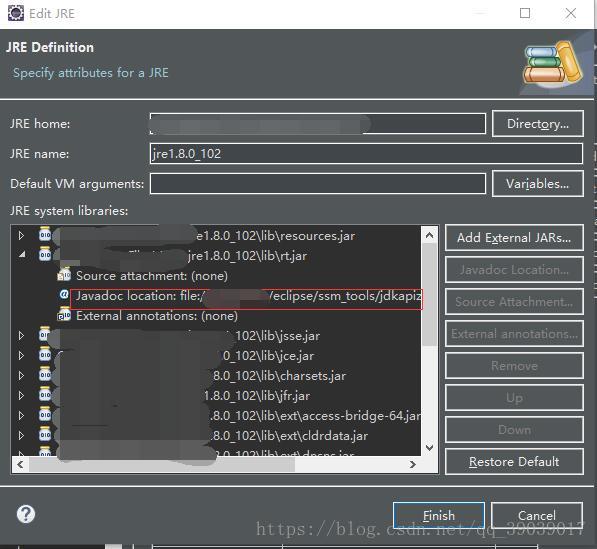Screen dimensions: 597x549
Task: Click the jar icon beside charsets.jar
Action: (45, 374)
